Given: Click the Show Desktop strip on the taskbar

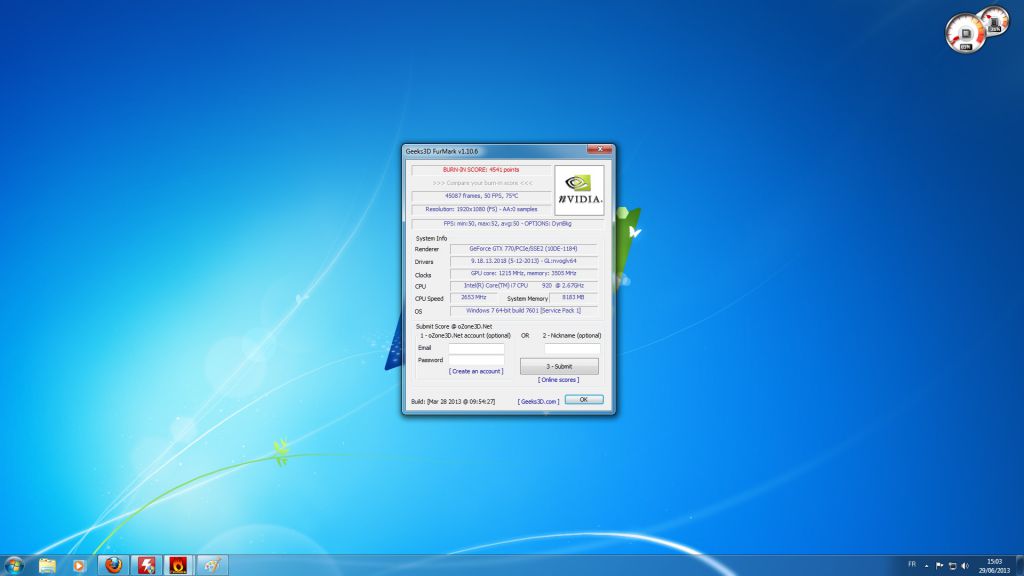Looking at the screenshot, I should coord(1019,566).
